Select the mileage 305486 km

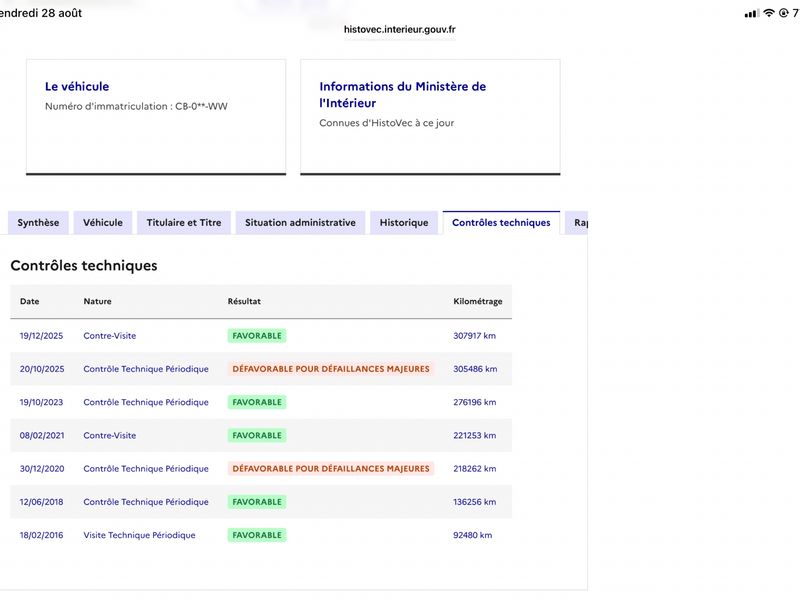coord(475,369)
